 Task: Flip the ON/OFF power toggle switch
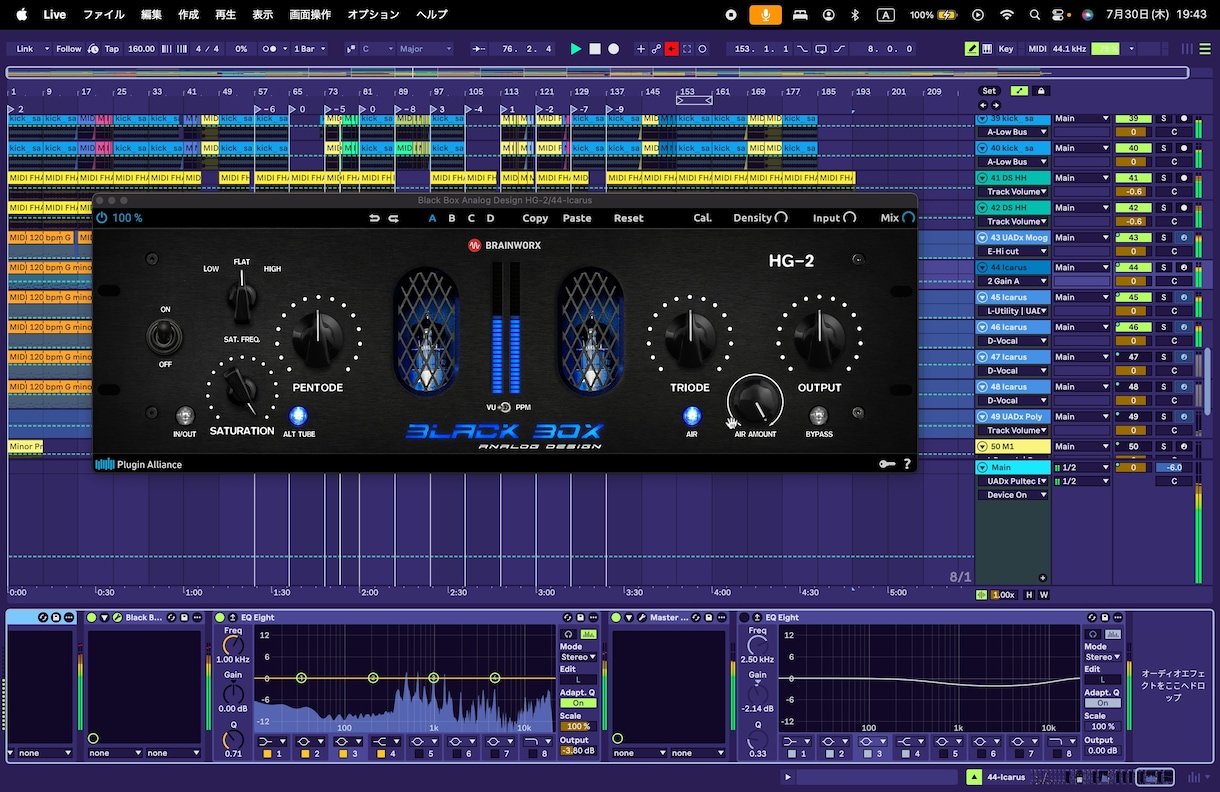[x=165, y=335]
